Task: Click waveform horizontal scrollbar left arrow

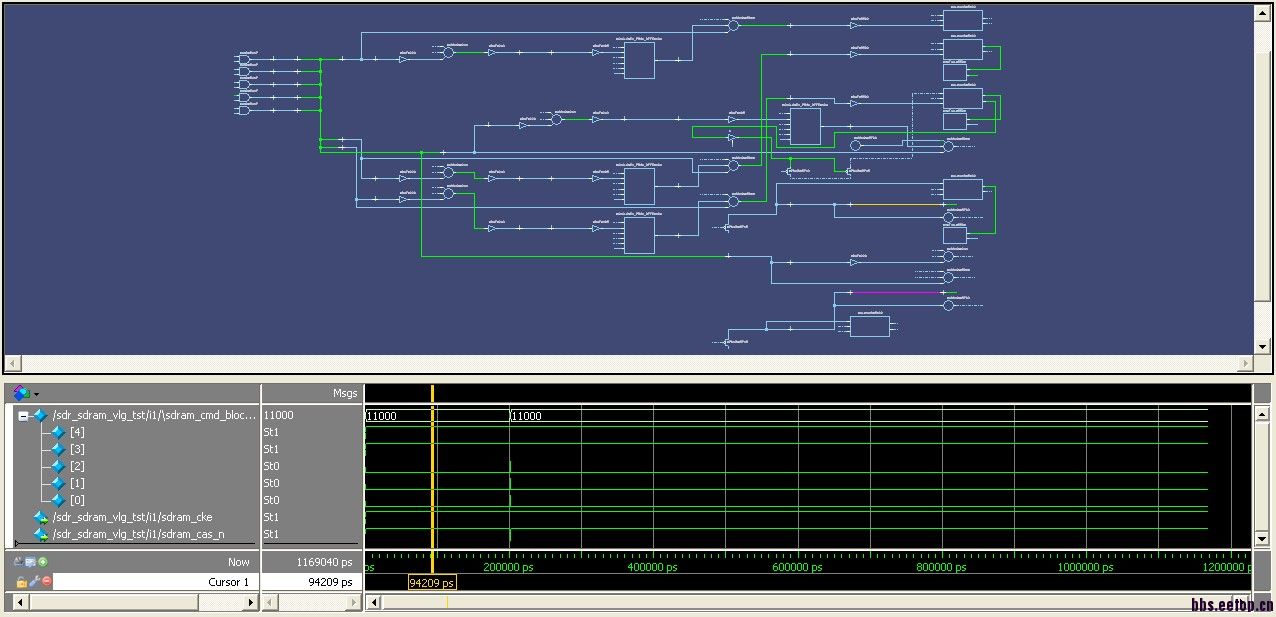Action: [x=374, y=602]
